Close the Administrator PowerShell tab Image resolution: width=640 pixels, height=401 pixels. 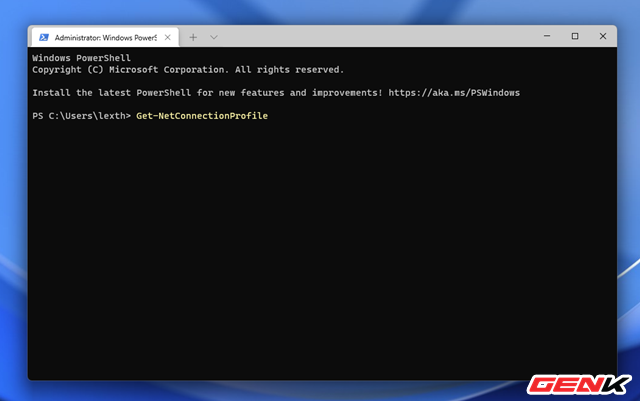point(167,37)
